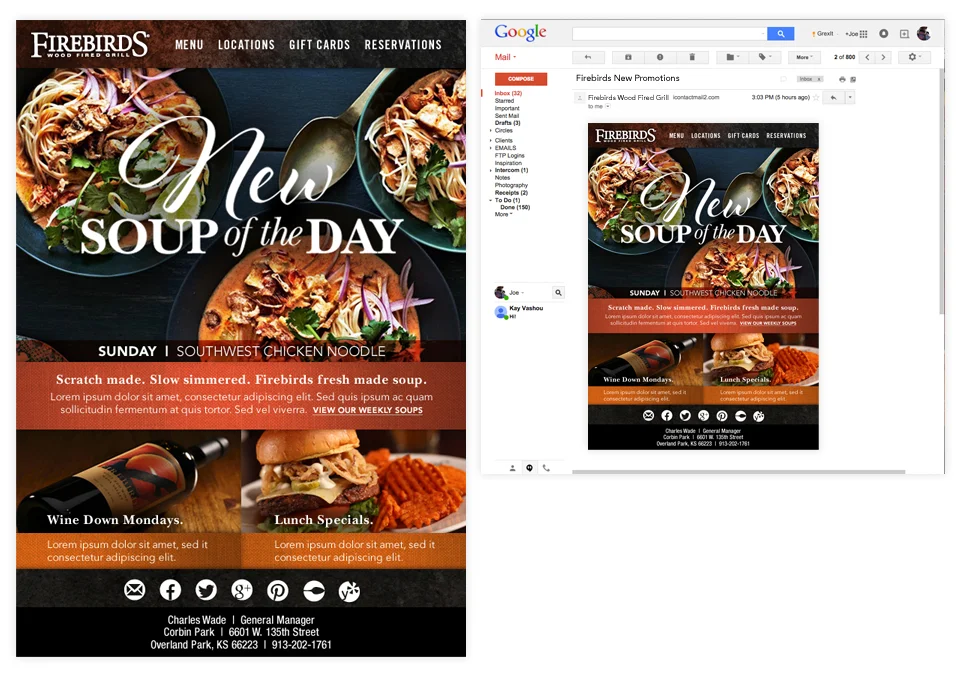This screenshot has height=676, width=960.
Task: Remove the Inbox label with its x
Action: point(819,79)
